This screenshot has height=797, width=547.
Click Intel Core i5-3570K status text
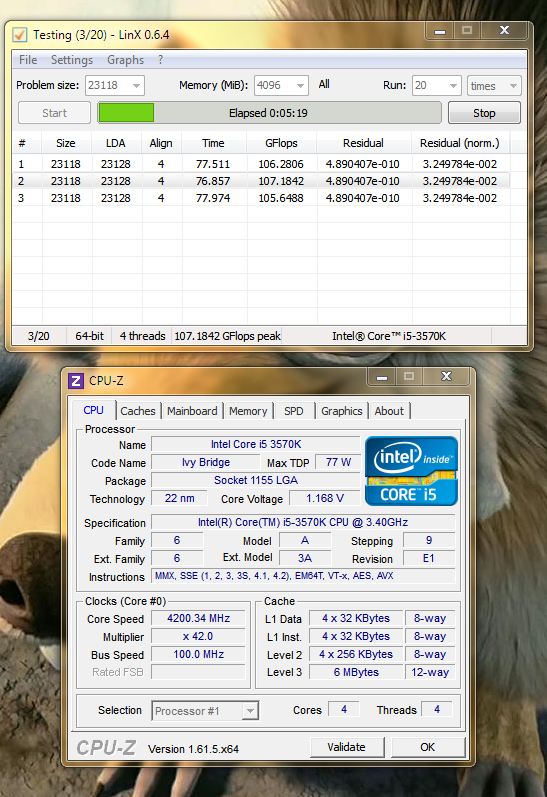pos(389,336)
